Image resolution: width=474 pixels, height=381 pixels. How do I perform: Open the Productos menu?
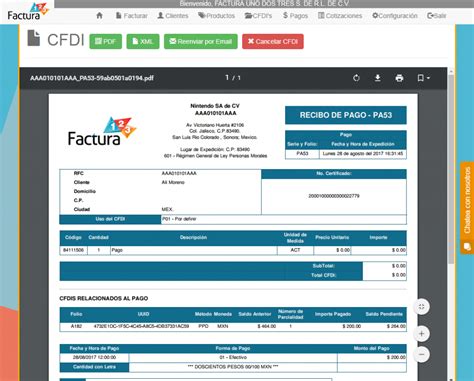[x=216, y=16]
